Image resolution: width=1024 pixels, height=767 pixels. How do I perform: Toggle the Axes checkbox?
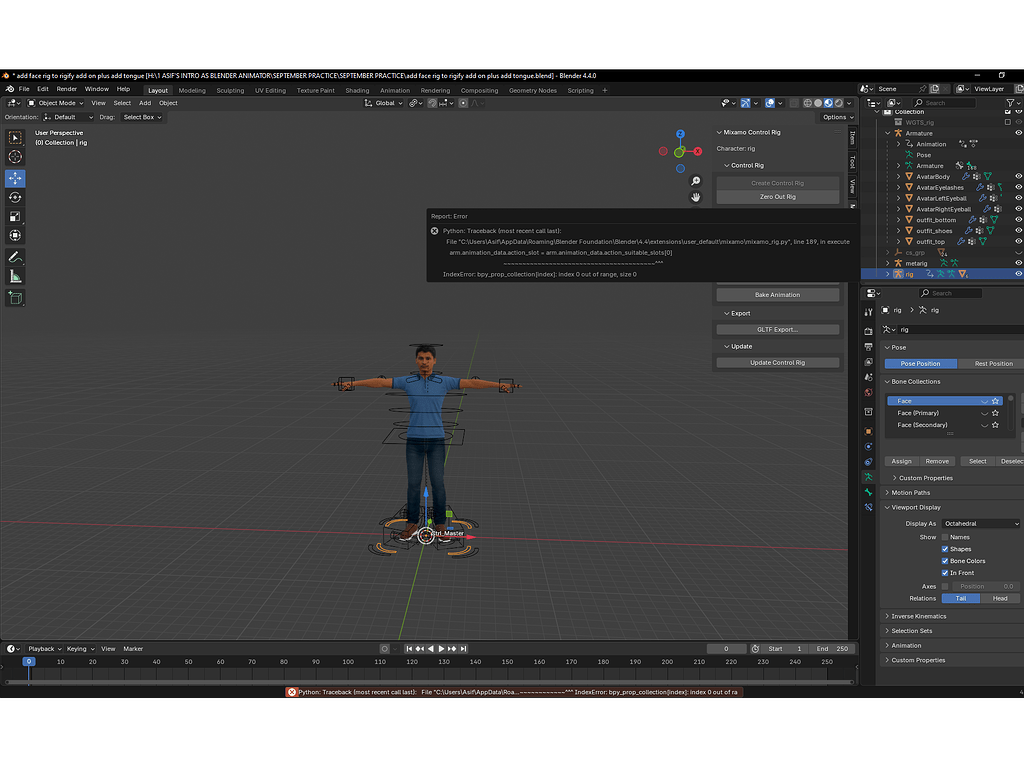[x=945, y=586]
